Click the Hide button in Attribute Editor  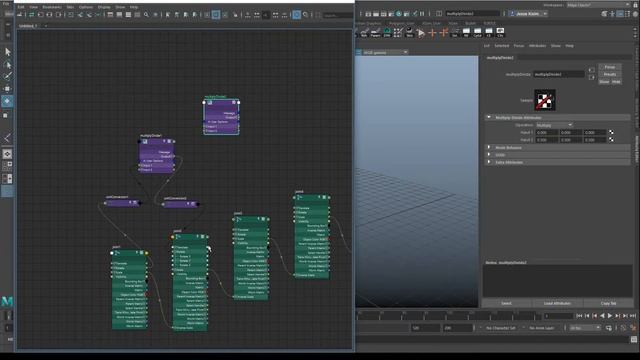(616, 82)
